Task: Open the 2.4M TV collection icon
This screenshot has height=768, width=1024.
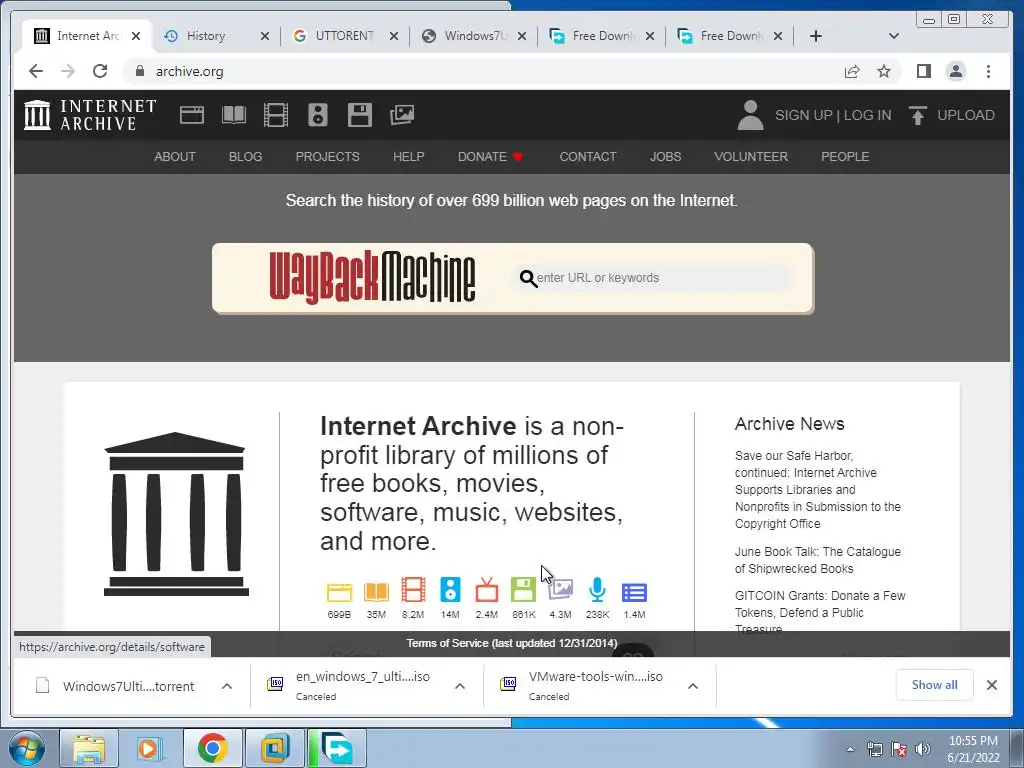Action: [x=487, y=590]
